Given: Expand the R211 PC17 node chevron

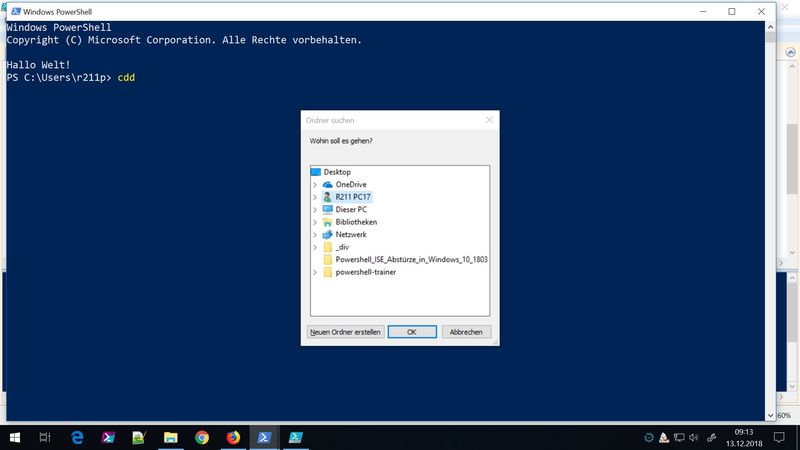Looking at the screenshot, I should point(315,197).
